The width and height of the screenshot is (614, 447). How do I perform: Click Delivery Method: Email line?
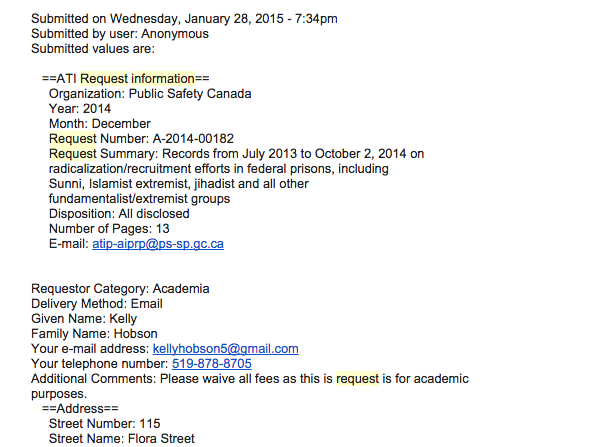tap(96, 303)
